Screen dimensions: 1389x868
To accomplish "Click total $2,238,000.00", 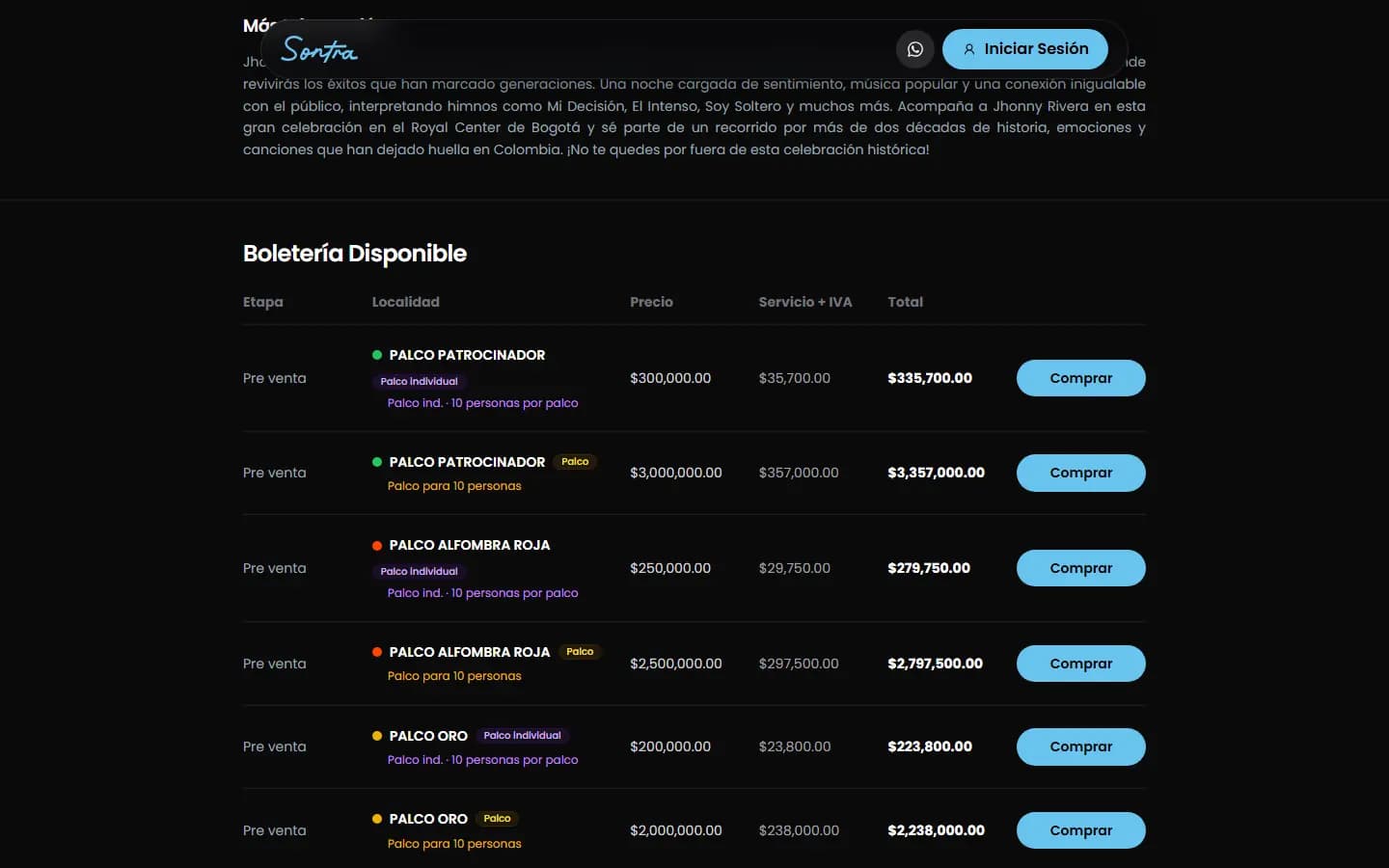I will (x=936, y=830).
